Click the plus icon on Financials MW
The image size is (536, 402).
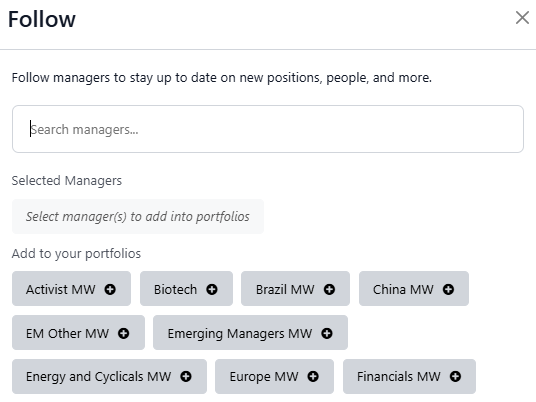tap(455, 377)
